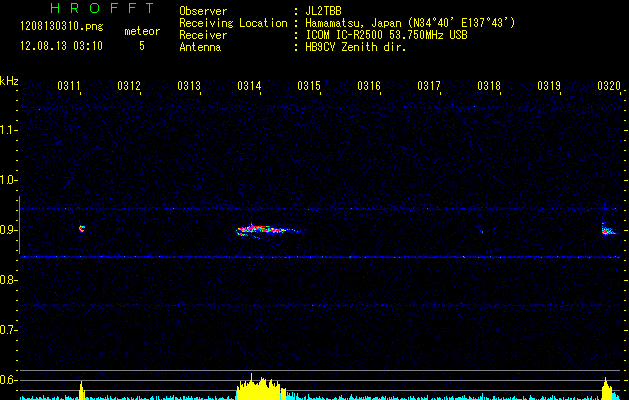Click the 1.1 kHz axis label
This screenshot has width=629, height=400.
tap(9, 130)
